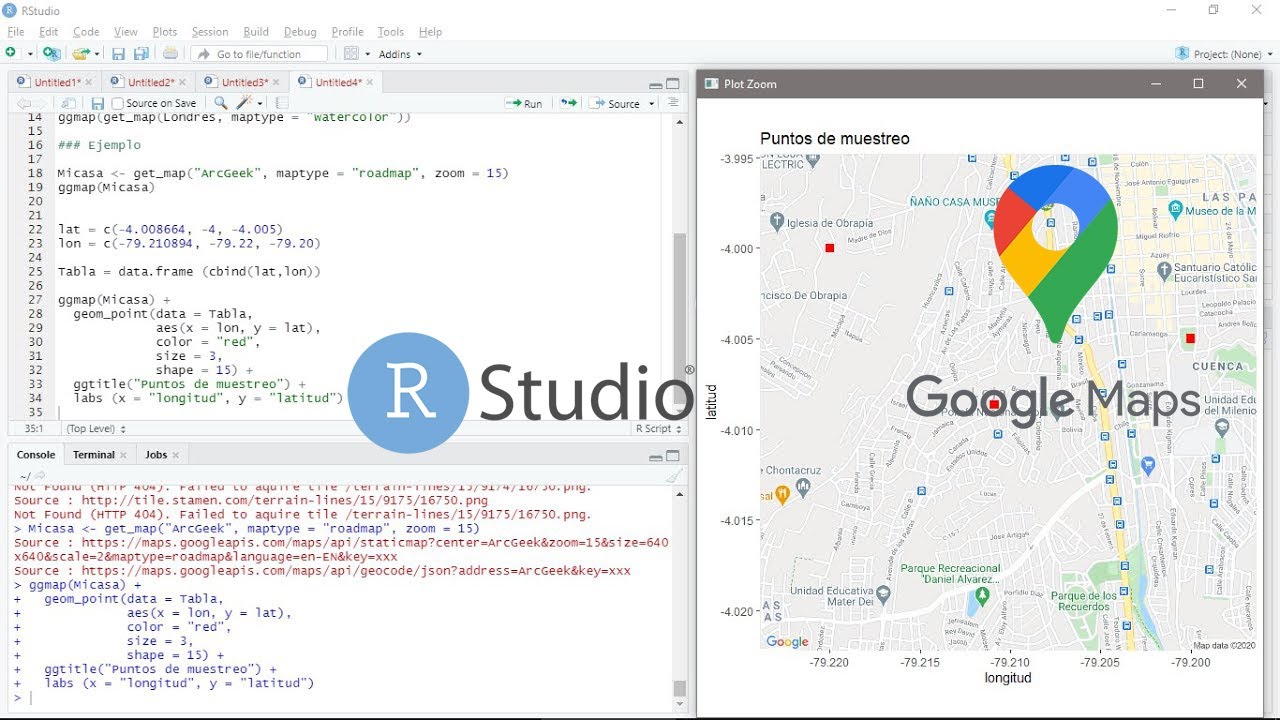The width and height of the screenshot is (1280, 720).
Task: Clear the console with the broom icon
Action: coord(674,476)
